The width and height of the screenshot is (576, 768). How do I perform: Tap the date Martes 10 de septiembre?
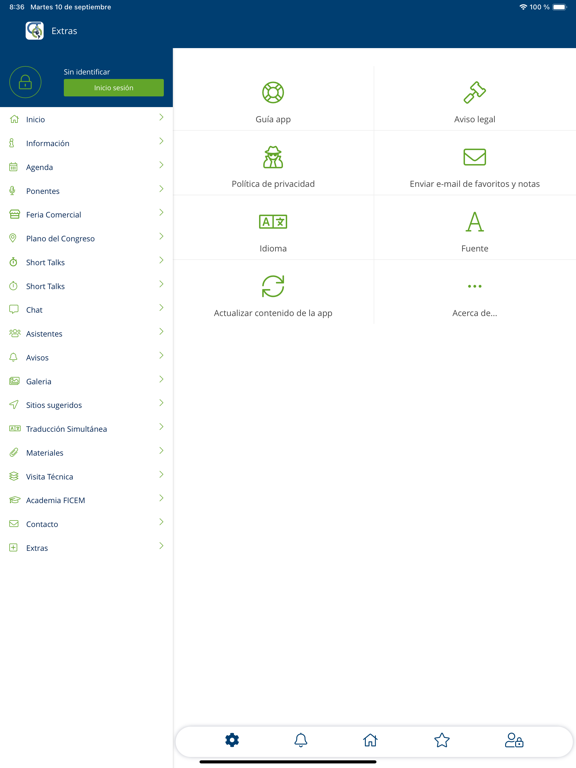click(71, 7)
